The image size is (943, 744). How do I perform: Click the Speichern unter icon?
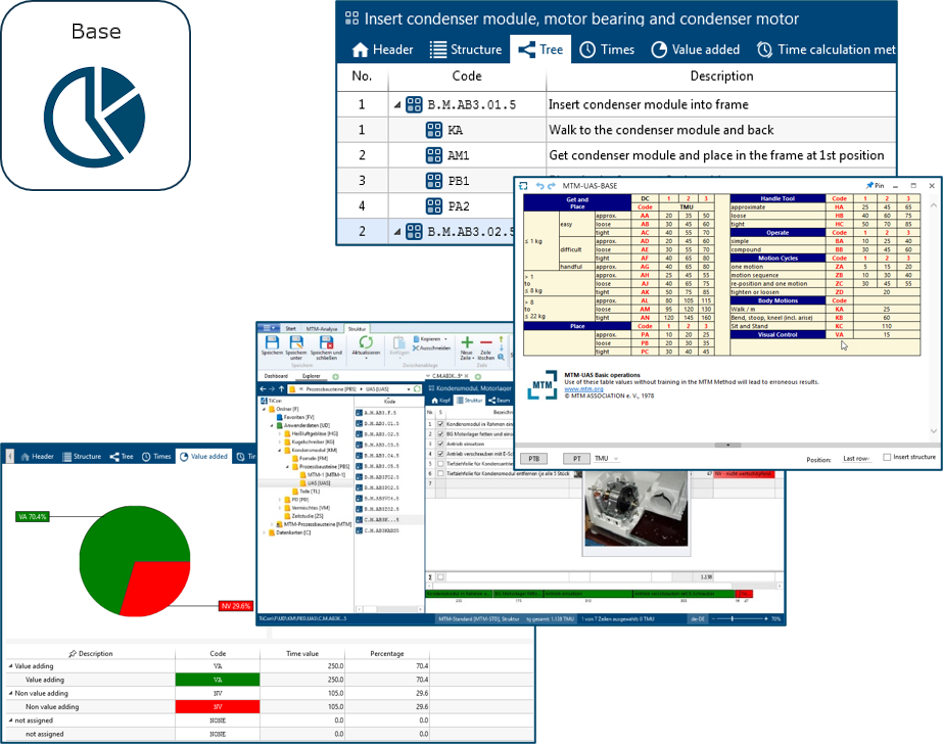point(296,343)
